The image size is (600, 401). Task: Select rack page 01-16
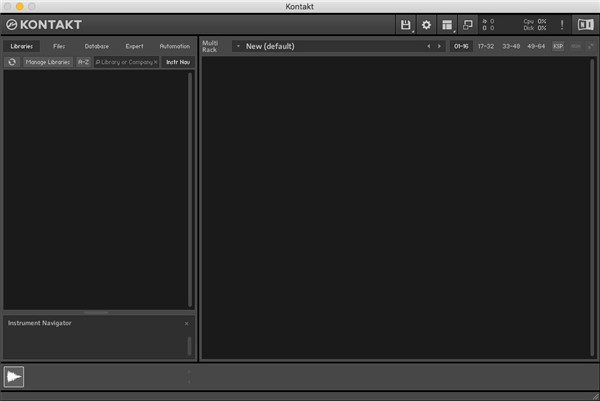[x=461, y=46]
